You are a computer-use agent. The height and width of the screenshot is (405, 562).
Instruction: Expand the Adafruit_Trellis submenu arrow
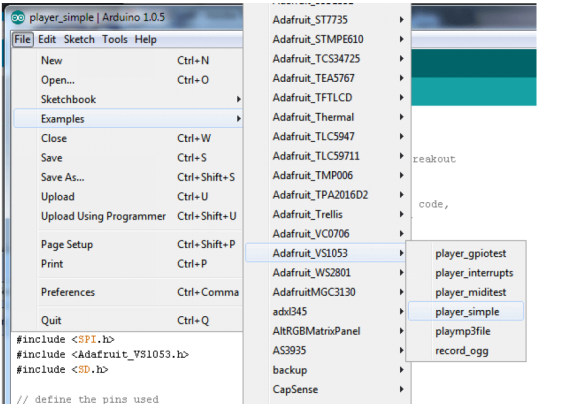(402, 214)
